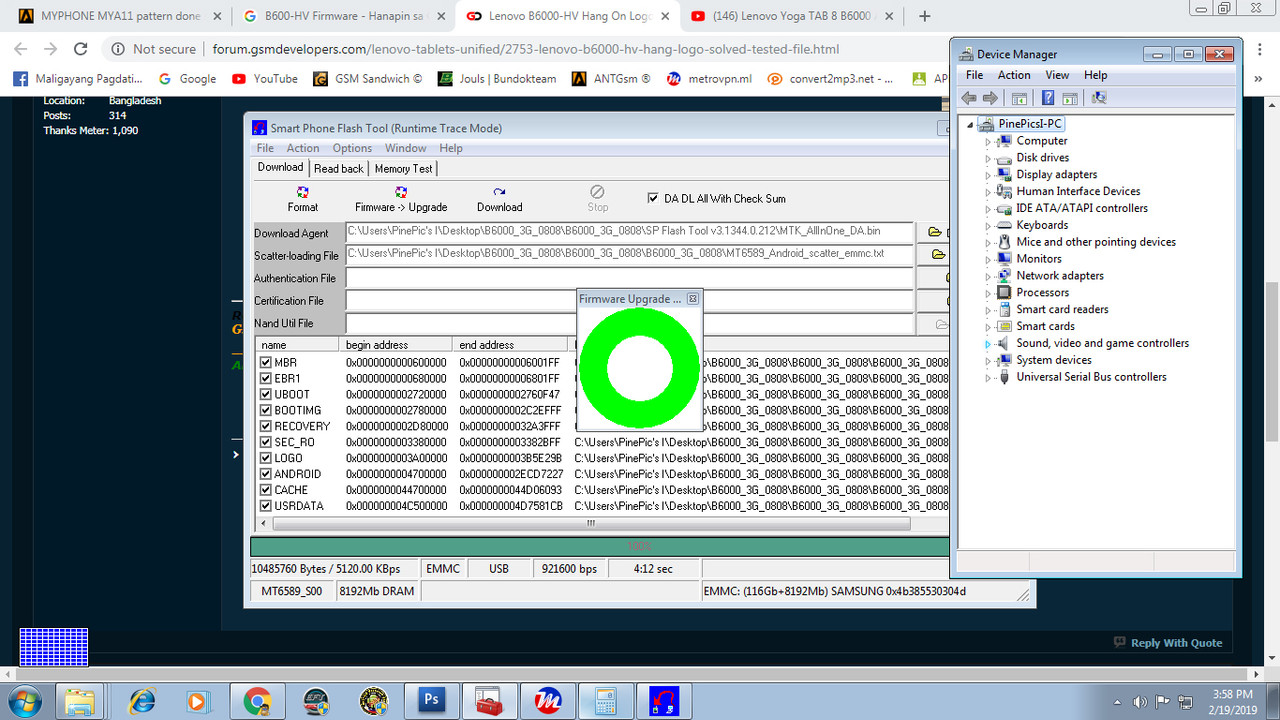Open the GSM Sandwich bookmark
The image size is (1280, 720).
(367, 79)
